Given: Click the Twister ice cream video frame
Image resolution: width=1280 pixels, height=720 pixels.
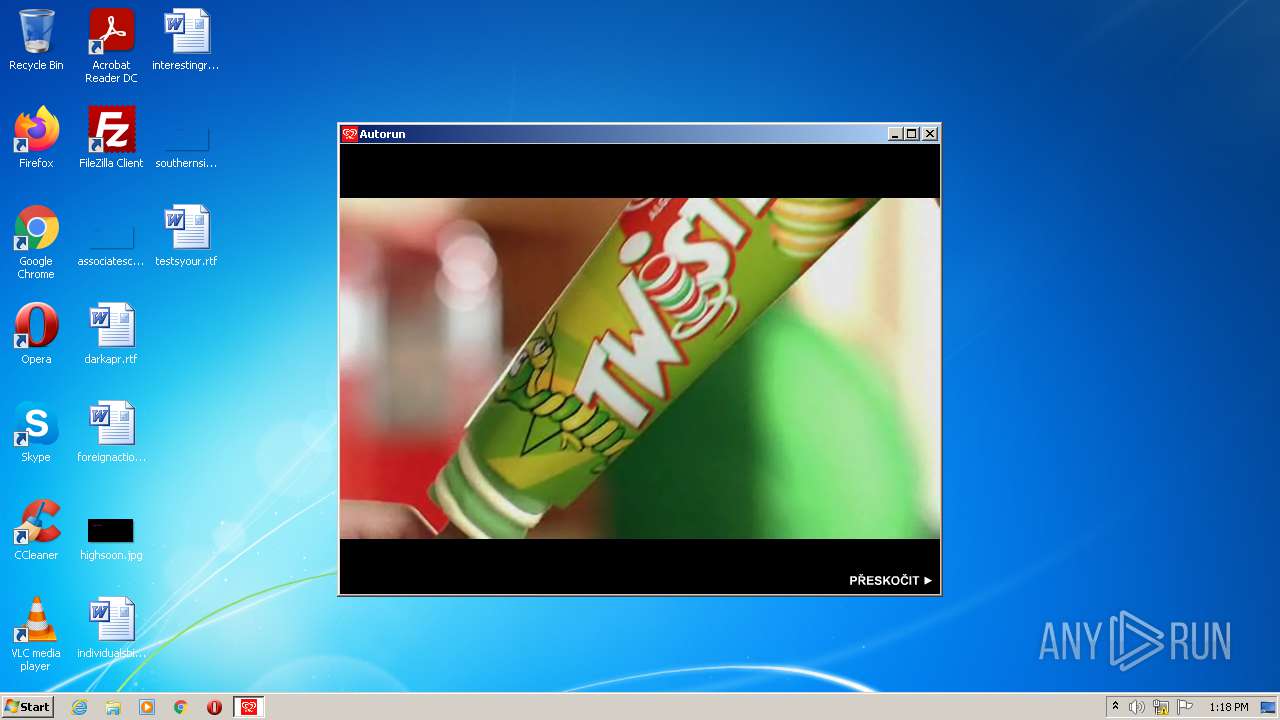Looking at the screenshot, I should 640,368.
